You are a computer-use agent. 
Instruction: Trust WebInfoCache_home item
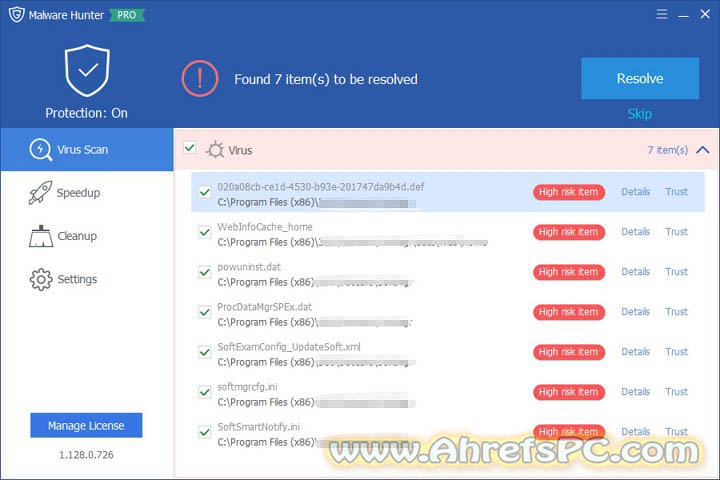pos(677,232)
